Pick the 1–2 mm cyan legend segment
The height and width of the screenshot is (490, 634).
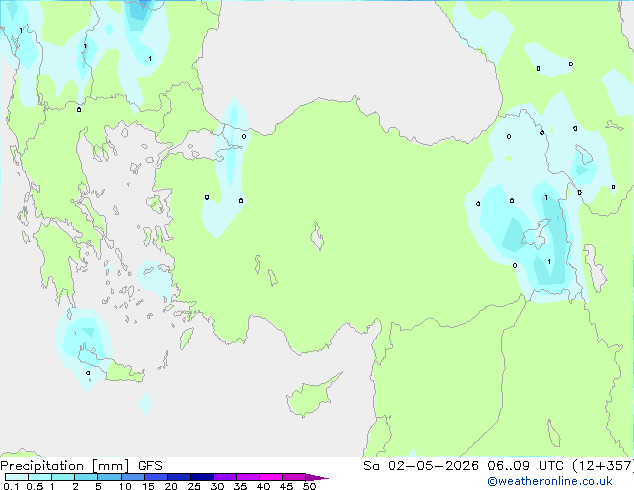(x=63, y=477)
